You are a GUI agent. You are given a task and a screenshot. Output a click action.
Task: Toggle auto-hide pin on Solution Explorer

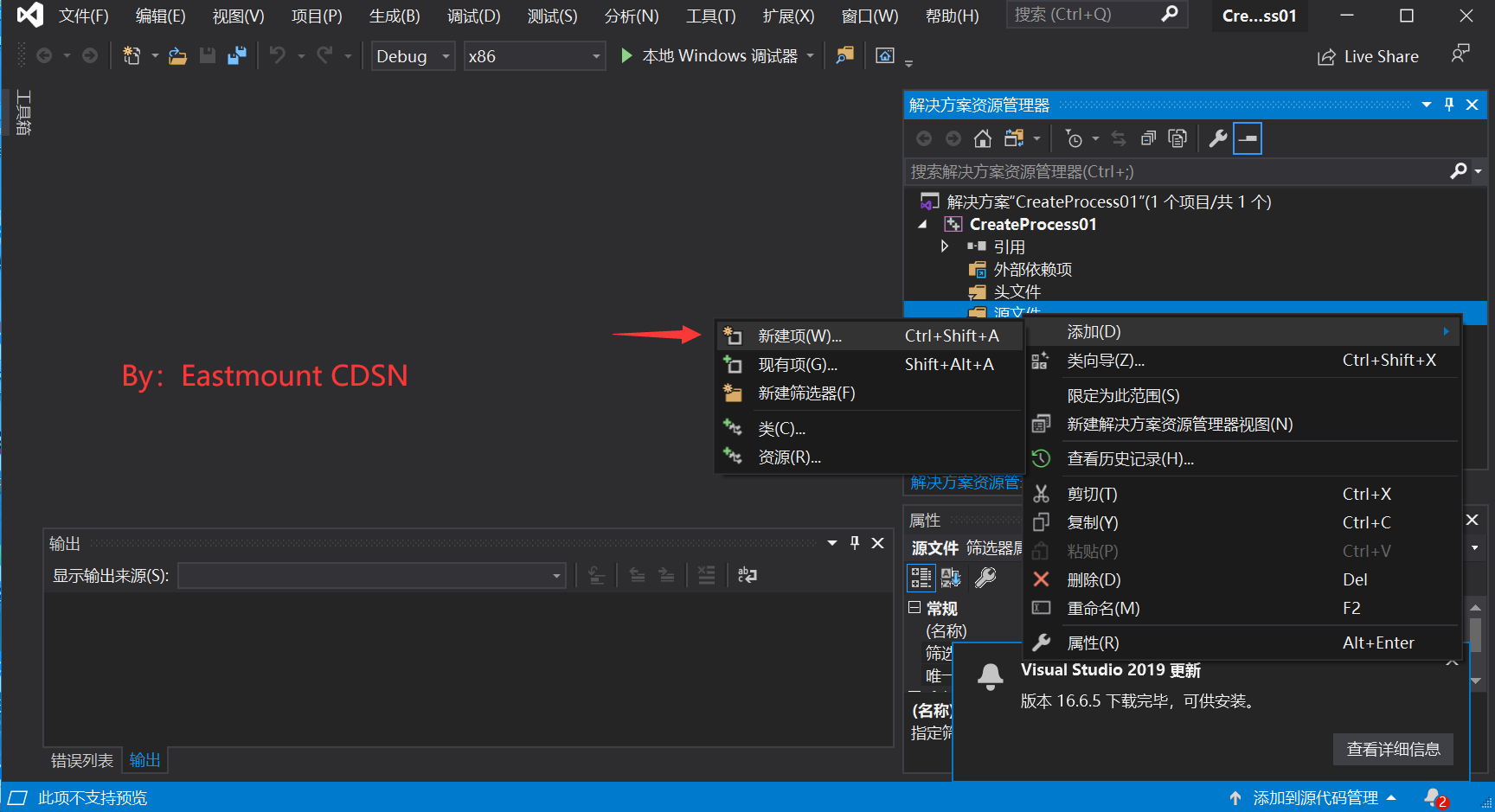1449,105
